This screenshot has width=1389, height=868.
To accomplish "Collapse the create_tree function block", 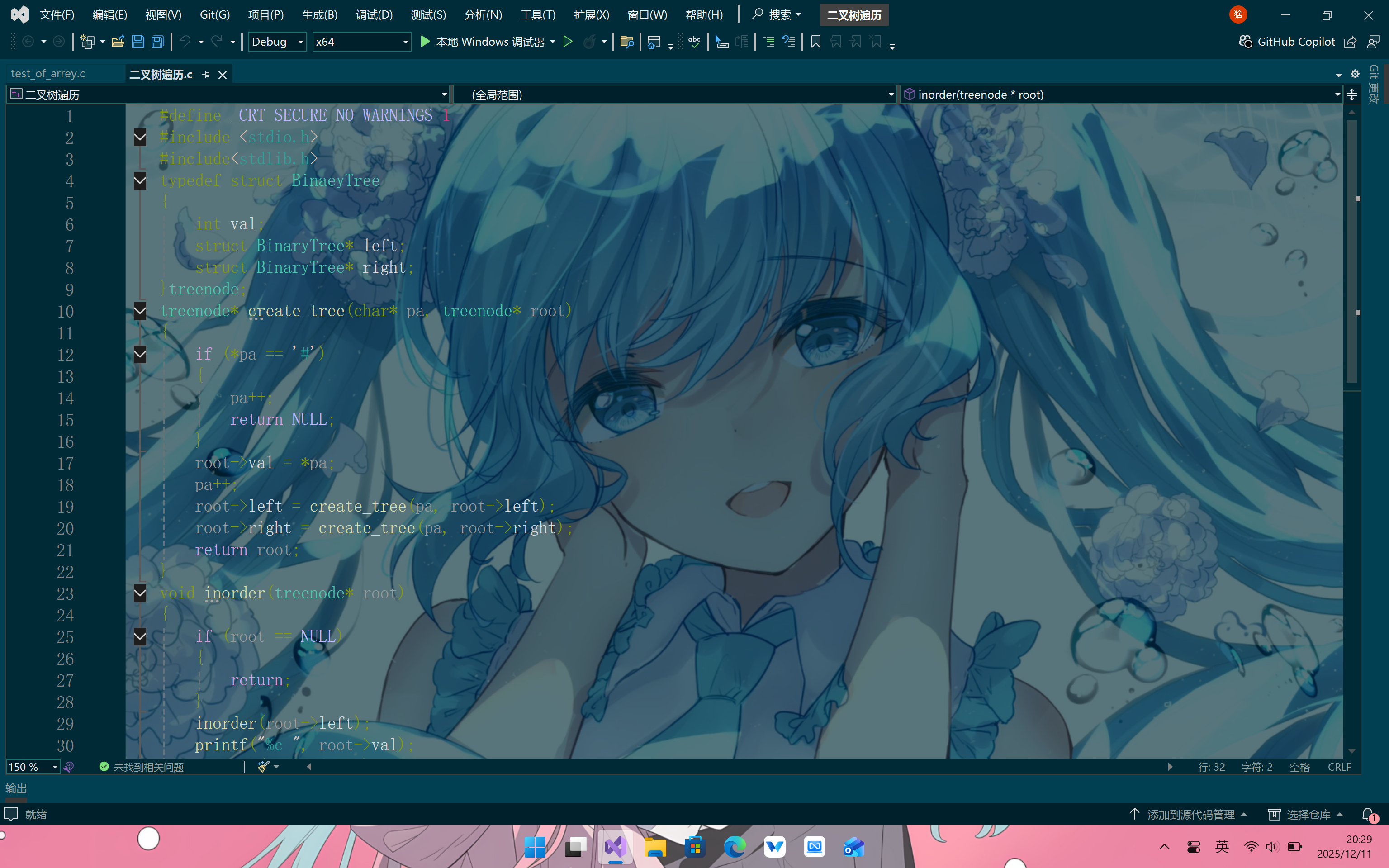I will [139, 311].
